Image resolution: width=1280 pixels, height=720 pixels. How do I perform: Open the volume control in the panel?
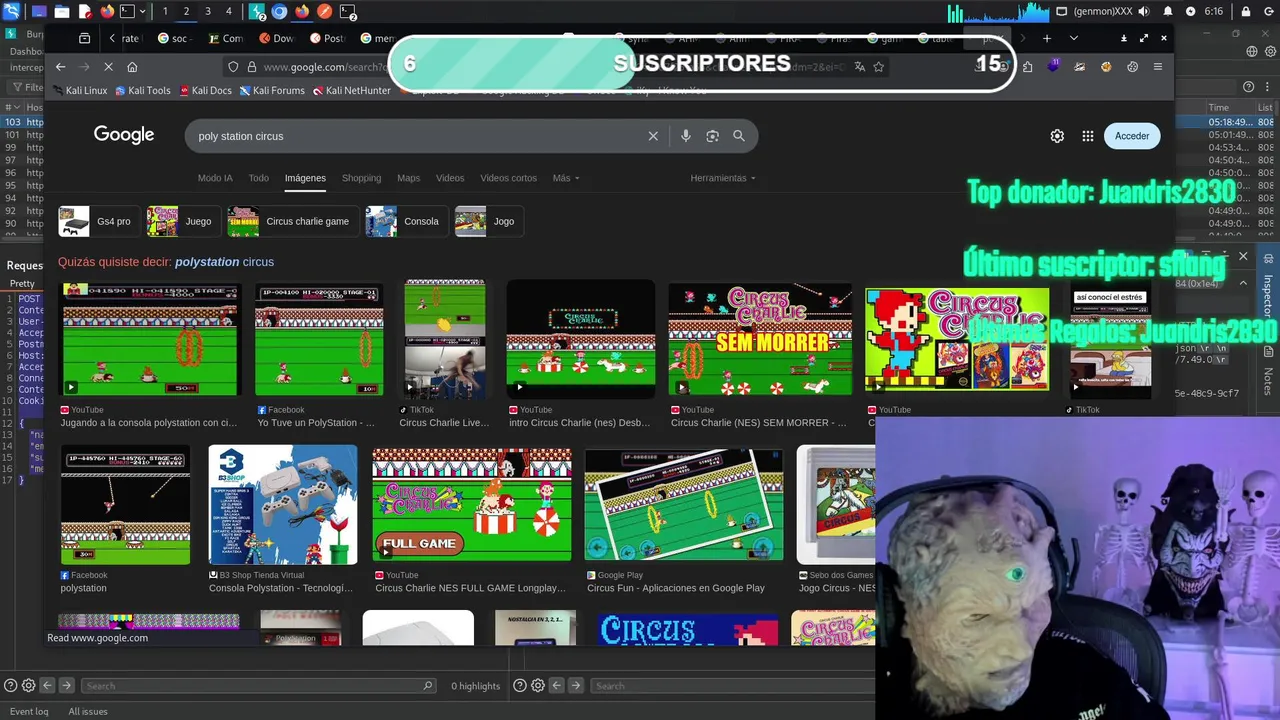click(1143, 12)
